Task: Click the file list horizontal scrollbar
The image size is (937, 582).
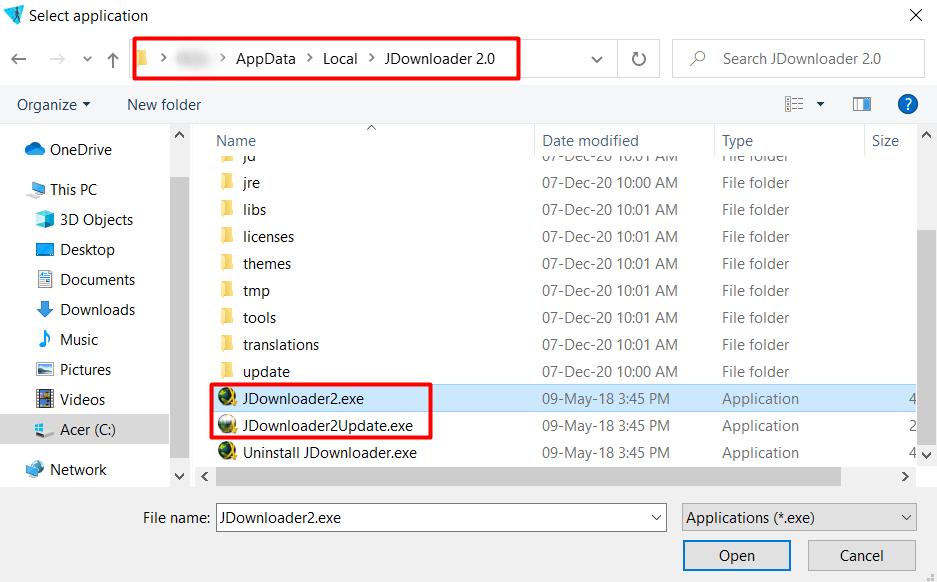Action: click(x=528, y=476)
